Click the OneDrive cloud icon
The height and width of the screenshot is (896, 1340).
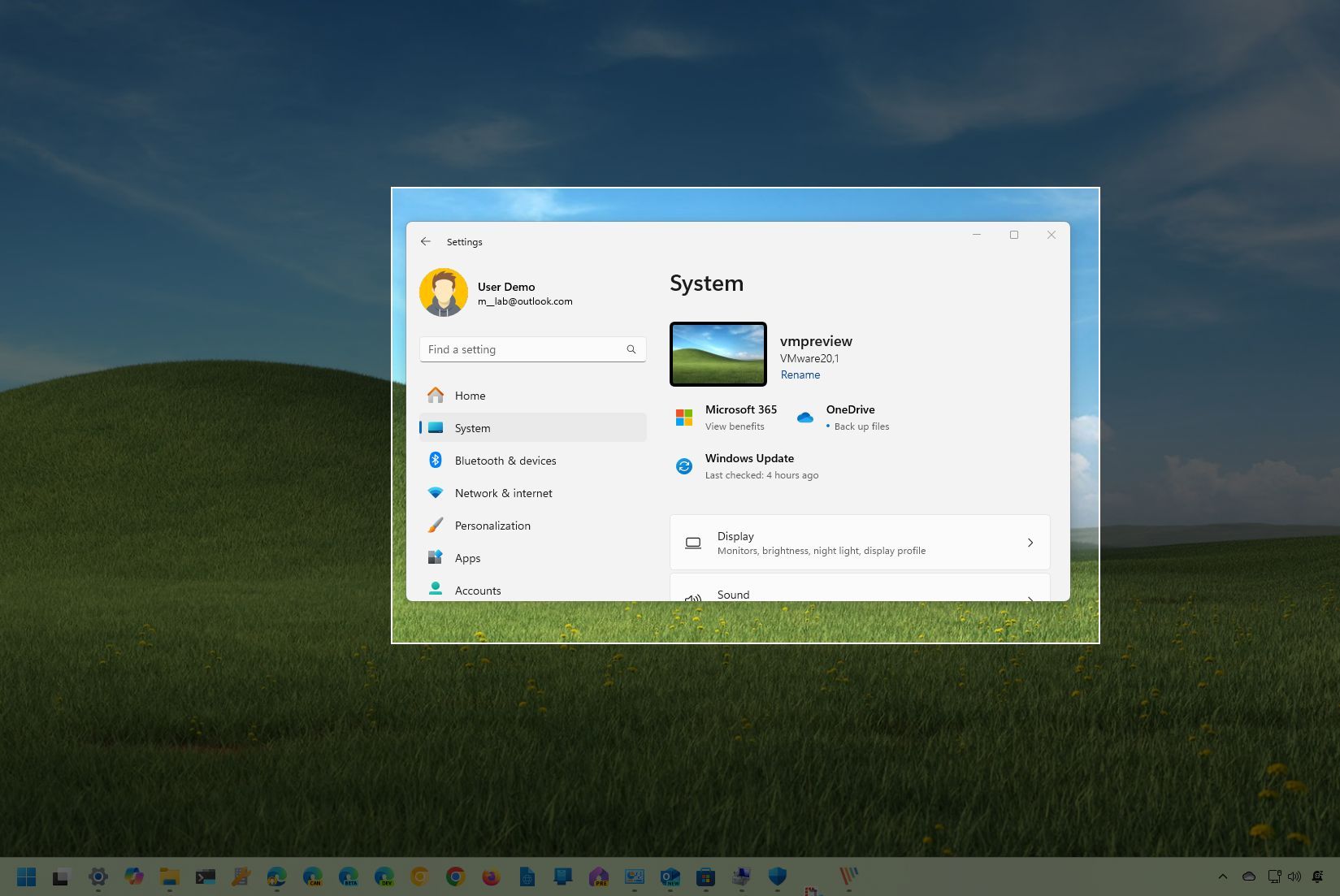(805, 417)
